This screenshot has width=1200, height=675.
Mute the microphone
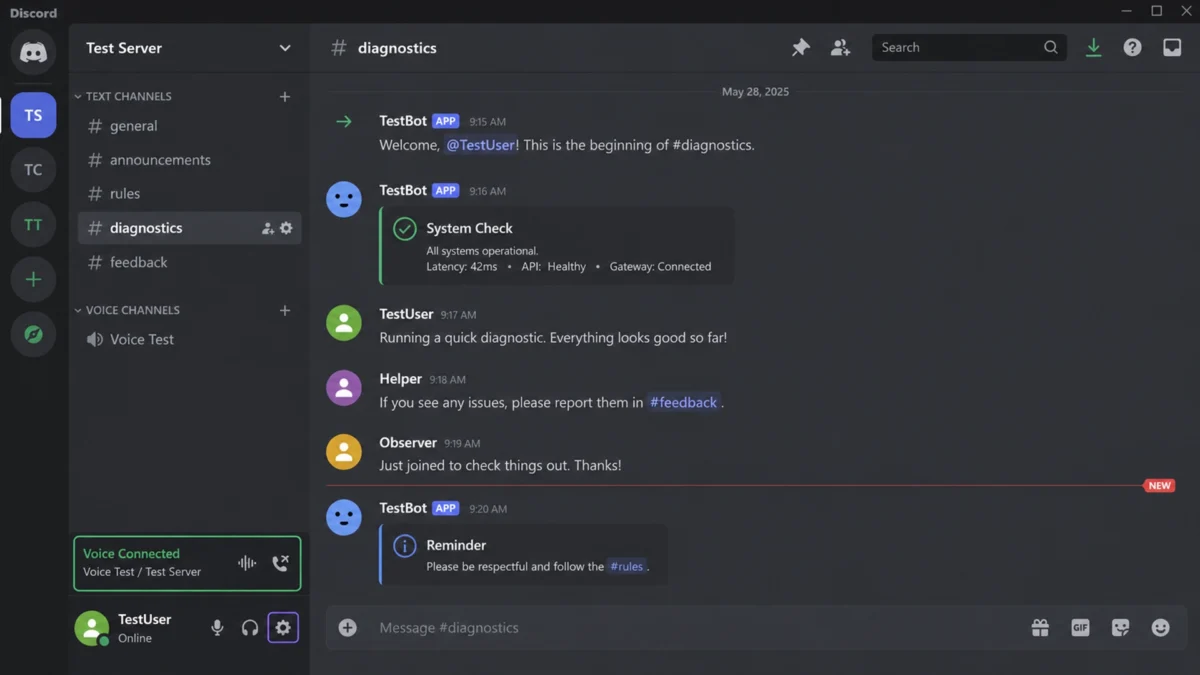(x=217, y=627)
